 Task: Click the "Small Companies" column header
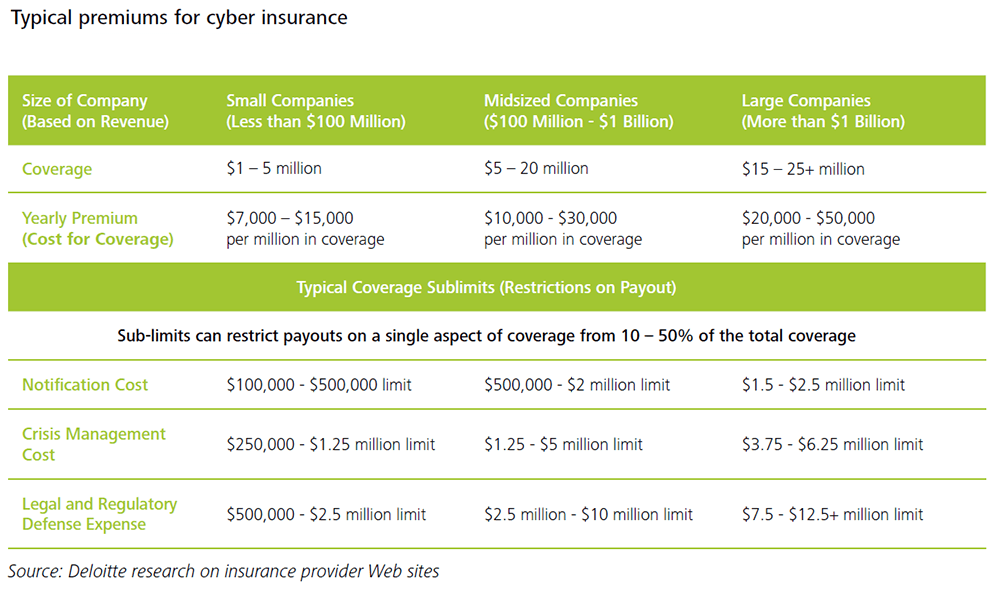tap(315, 111)
